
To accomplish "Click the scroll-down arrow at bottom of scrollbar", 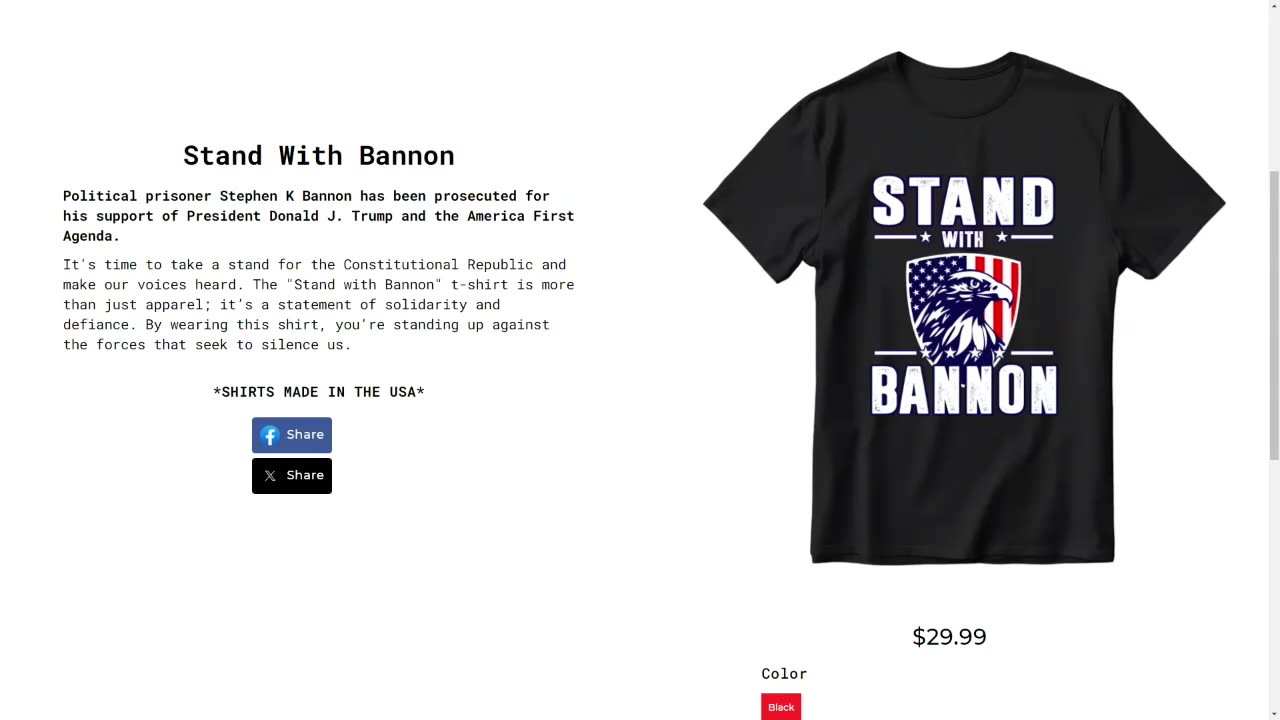I will coord(1272,714).
